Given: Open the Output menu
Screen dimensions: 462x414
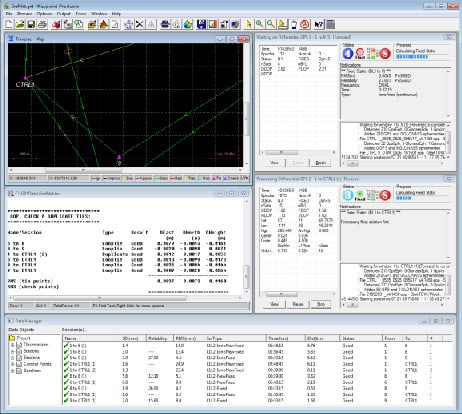Looking at the screenshot, I should tap(64, 14).
